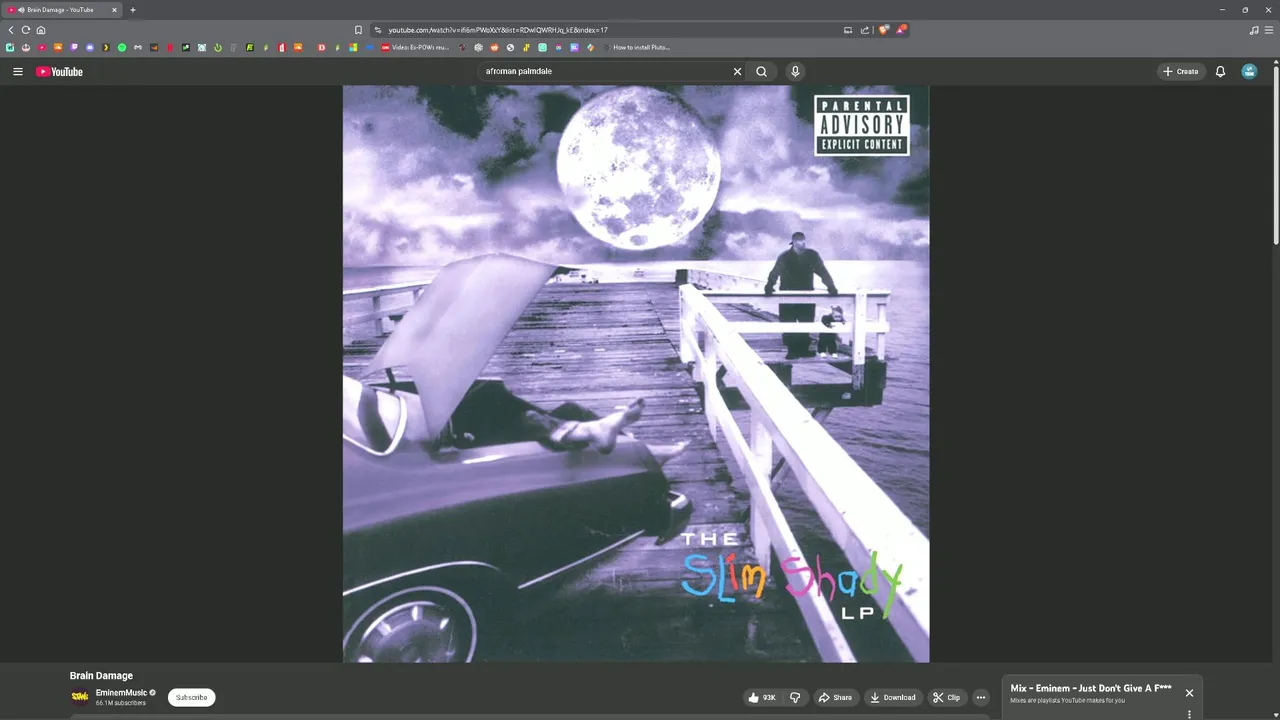Viewport: 1280px width, 720px height.
Task: Reload the page with the refresh icon
Action: 26,30
